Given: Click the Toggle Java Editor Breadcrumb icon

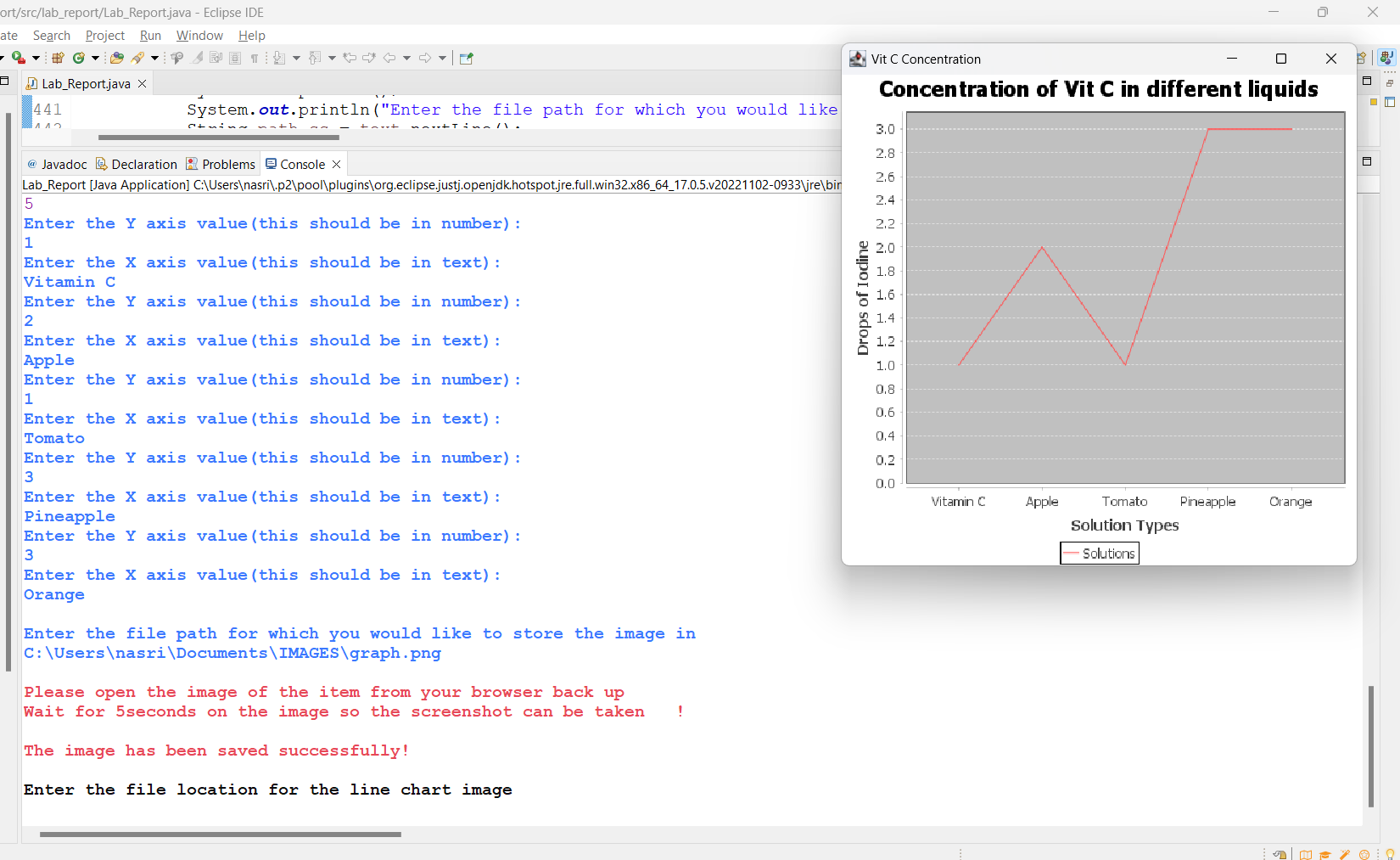Looking at the screenshot, I should pos(176,58).
